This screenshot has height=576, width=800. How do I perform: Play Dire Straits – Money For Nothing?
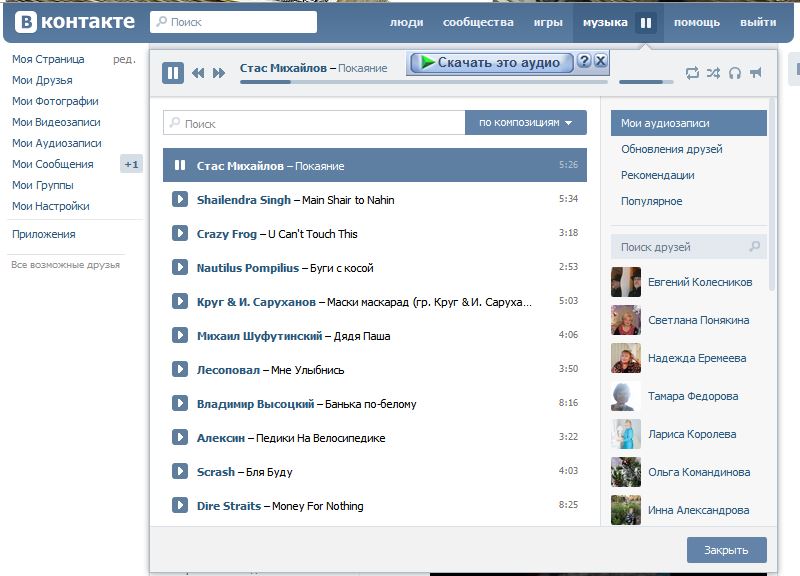[180, 505]
